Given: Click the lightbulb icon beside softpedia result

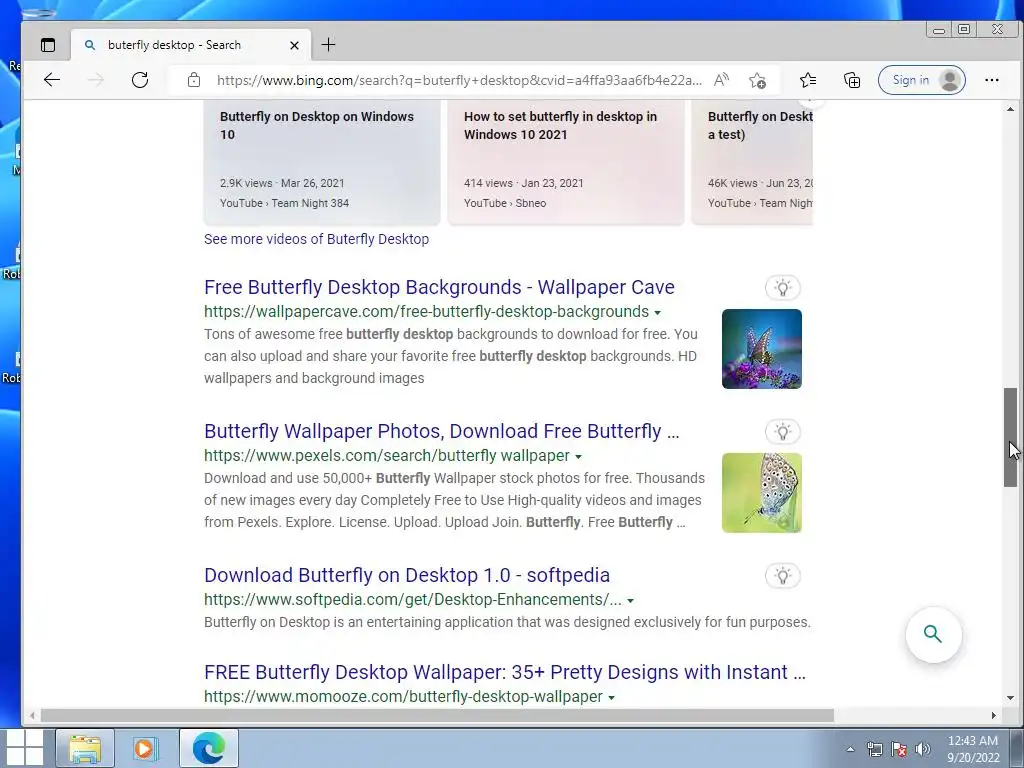Looking at the screenshot, I should (782, 575).
